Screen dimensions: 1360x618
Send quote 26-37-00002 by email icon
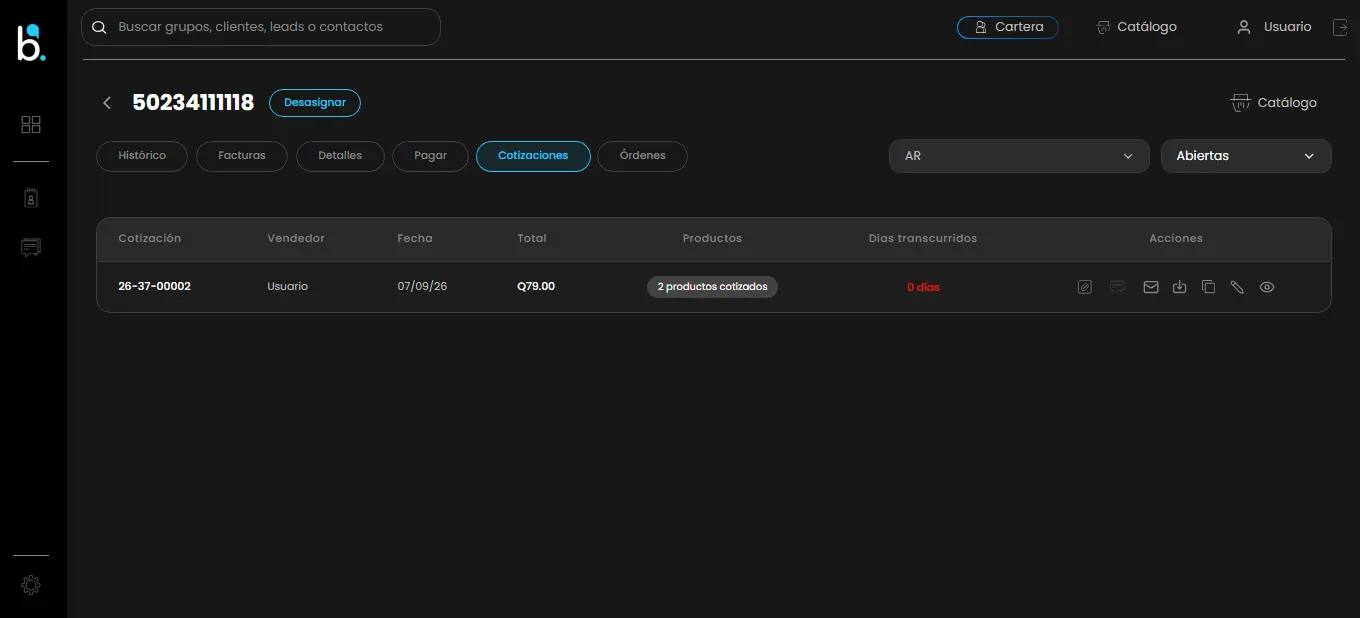pyautogui.click(x=1151, y=287)
